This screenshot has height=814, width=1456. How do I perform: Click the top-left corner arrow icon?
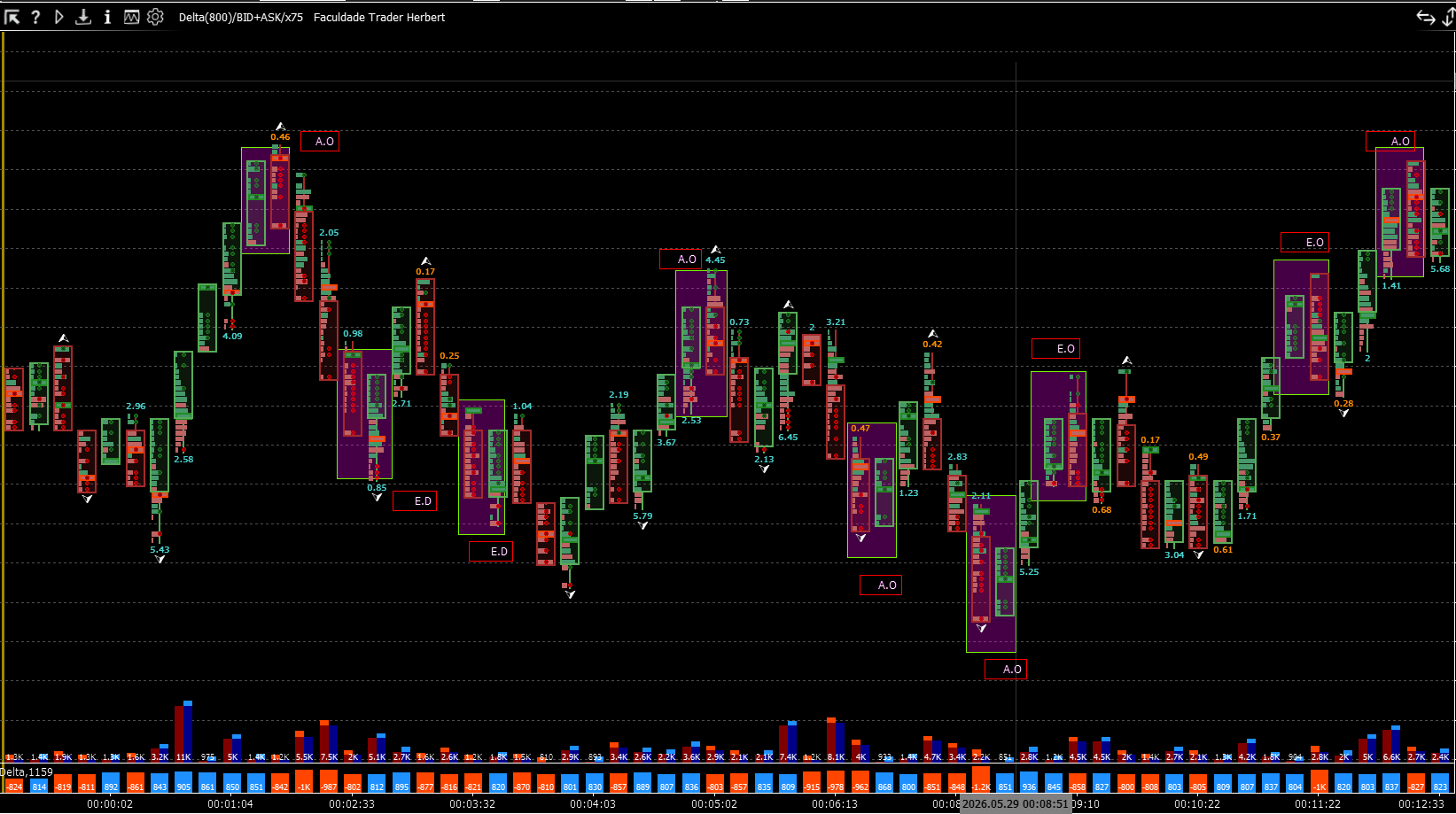[12, 17]
